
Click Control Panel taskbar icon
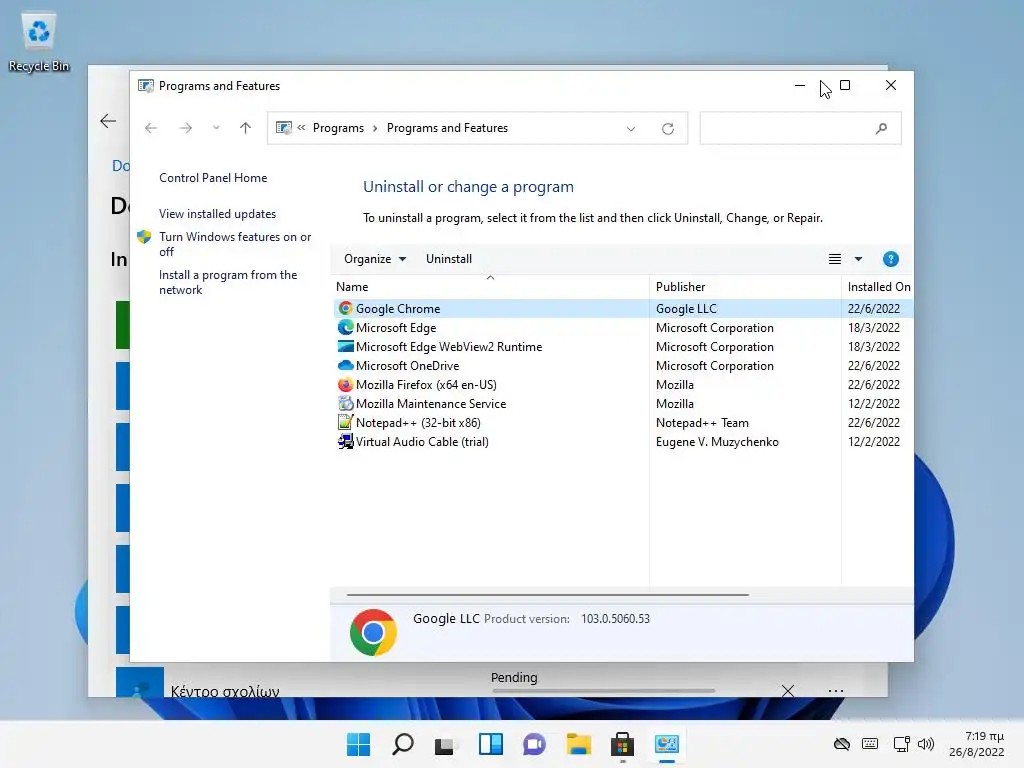[x=667, y=744]
